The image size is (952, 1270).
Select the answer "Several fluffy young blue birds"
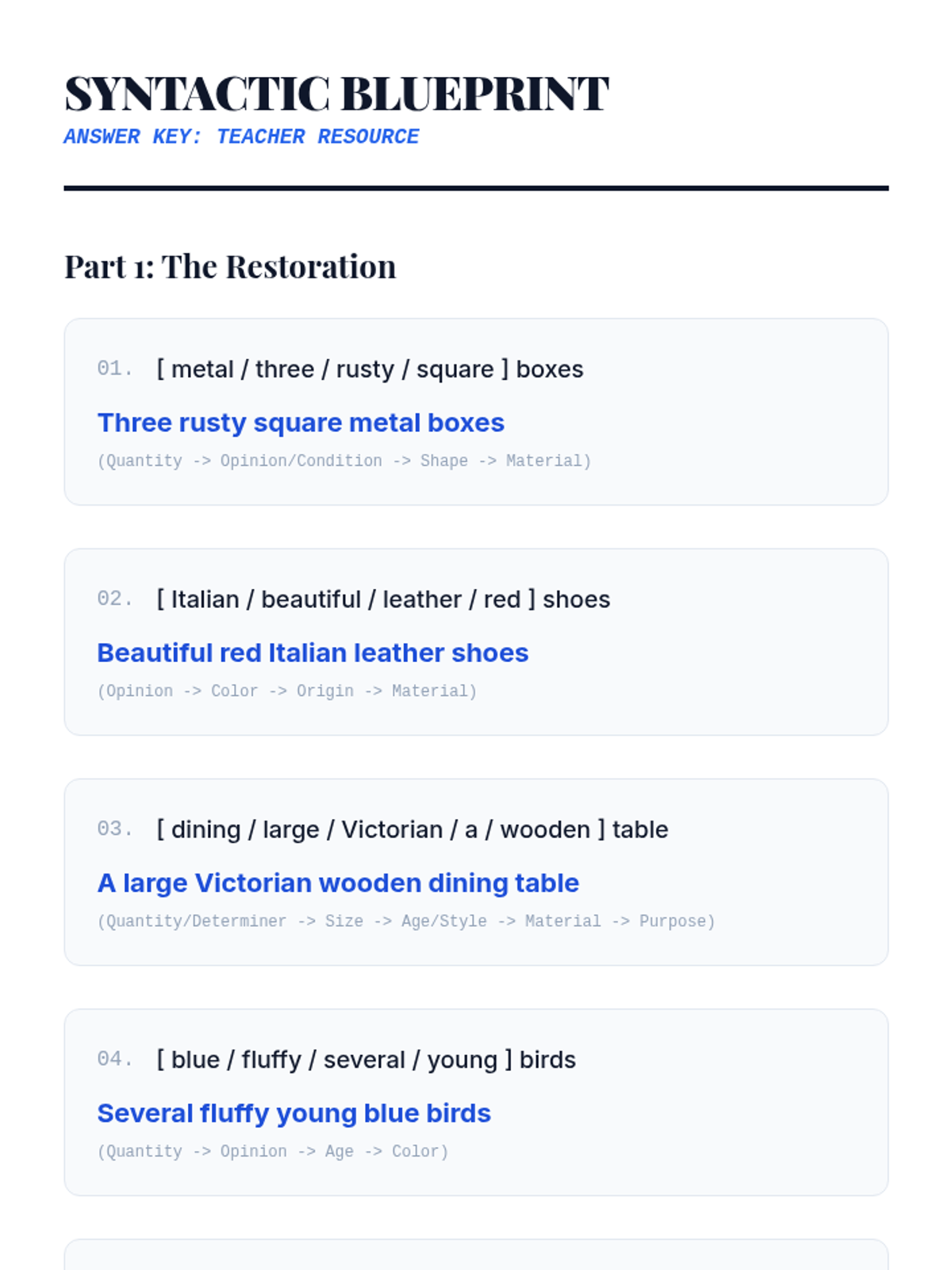294,1114
